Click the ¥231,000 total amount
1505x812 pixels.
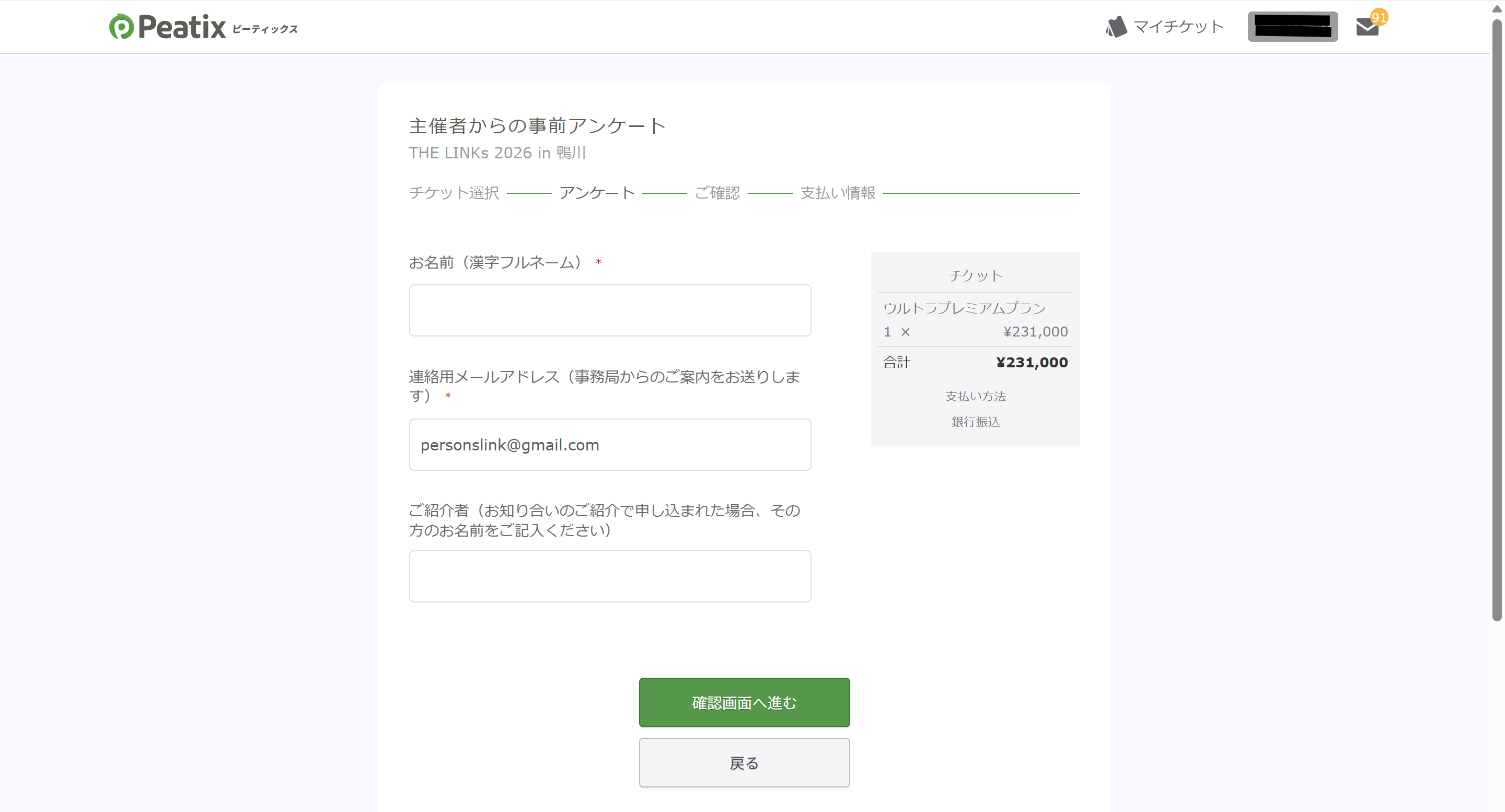(x=1033, y=362)
